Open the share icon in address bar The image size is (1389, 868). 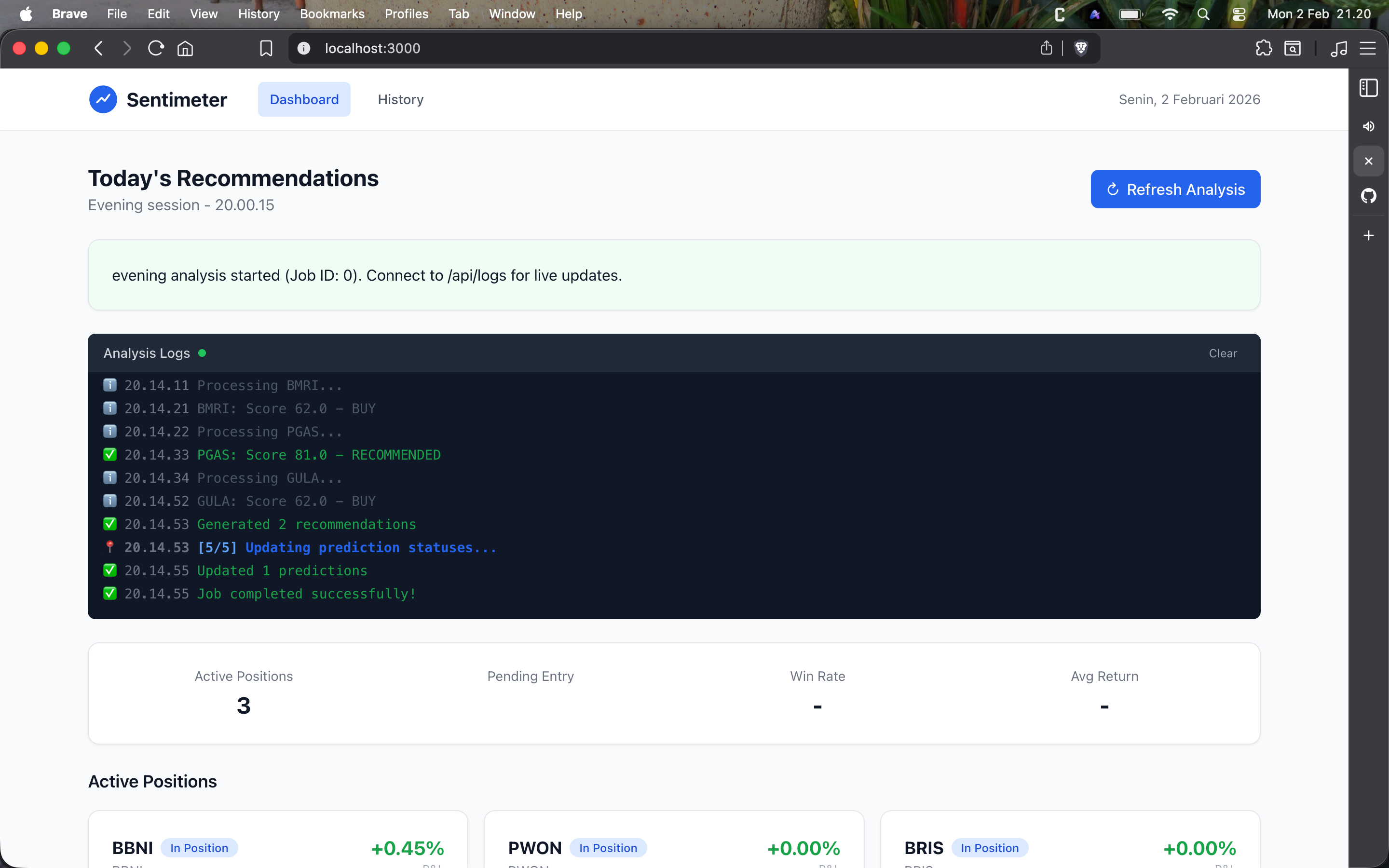tap(1046, 48)
